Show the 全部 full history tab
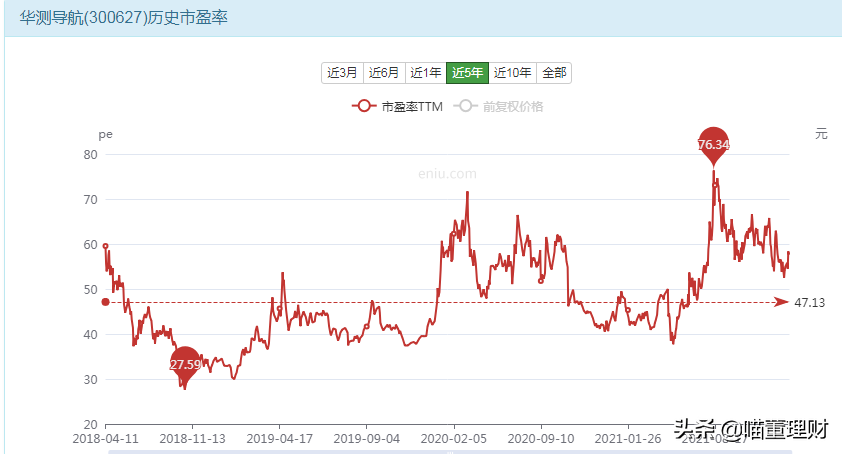The image size is (842, 454). [554, 73]
